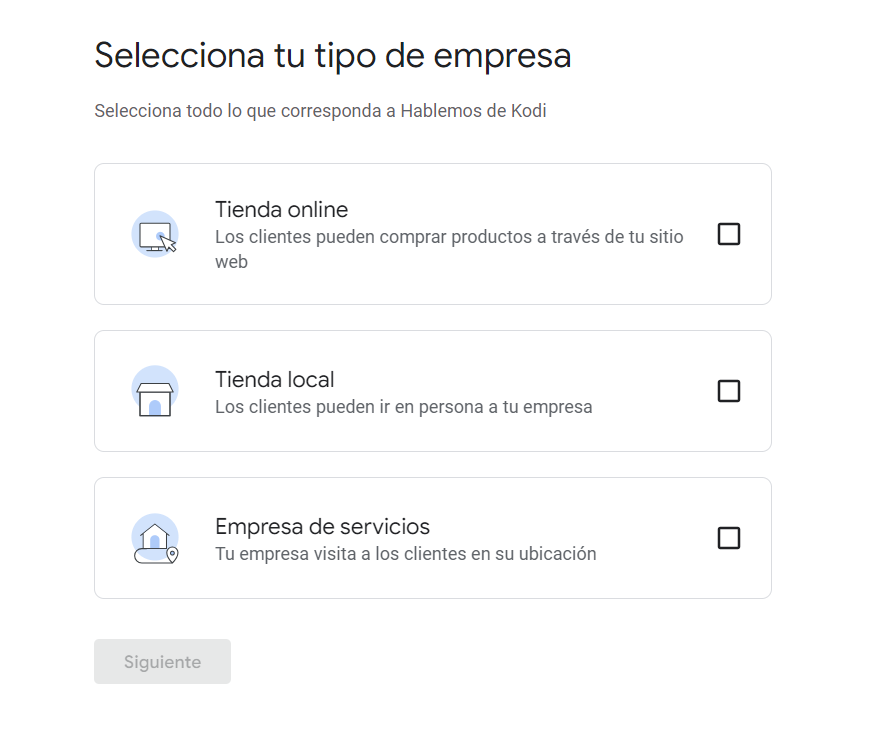Click the Empresa de servicios house icon
The height and width of the screenshot is (752, 893).
pyautogui.click(x=153, y=537)
